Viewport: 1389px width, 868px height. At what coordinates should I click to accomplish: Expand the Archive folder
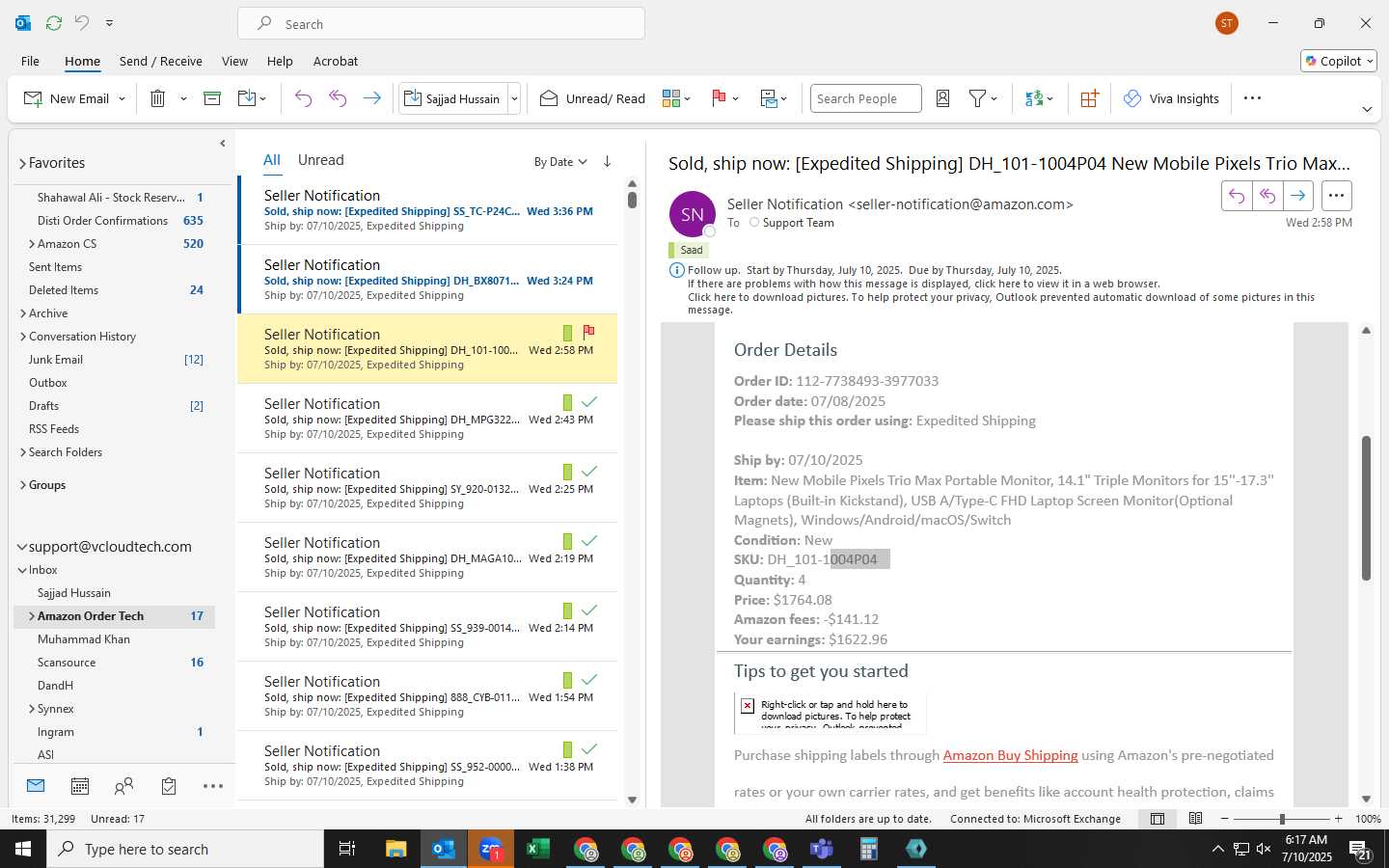(x=22, y=313)
